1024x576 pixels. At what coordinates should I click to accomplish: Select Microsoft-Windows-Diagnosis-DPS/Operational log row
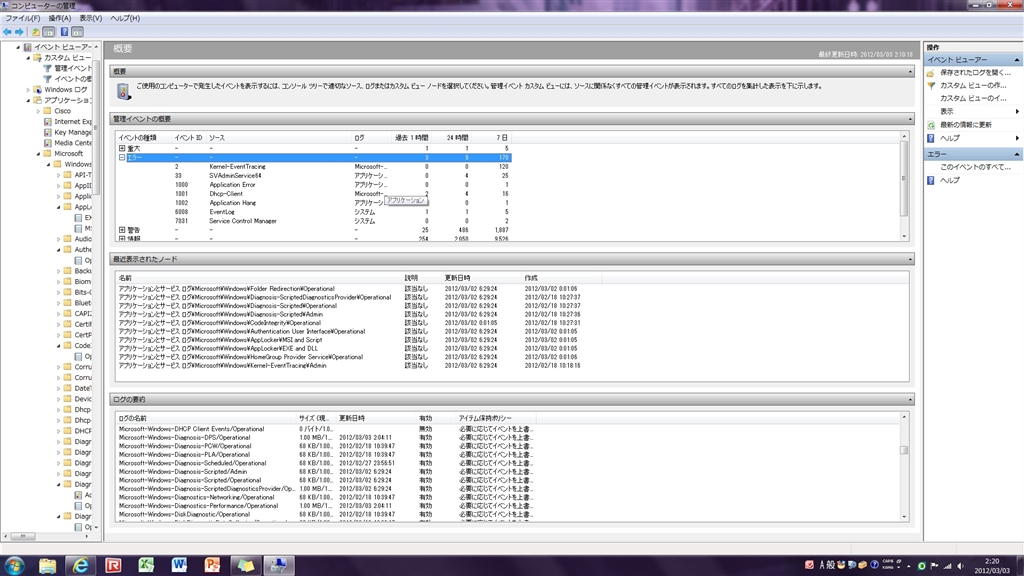(x=327, y=438)
